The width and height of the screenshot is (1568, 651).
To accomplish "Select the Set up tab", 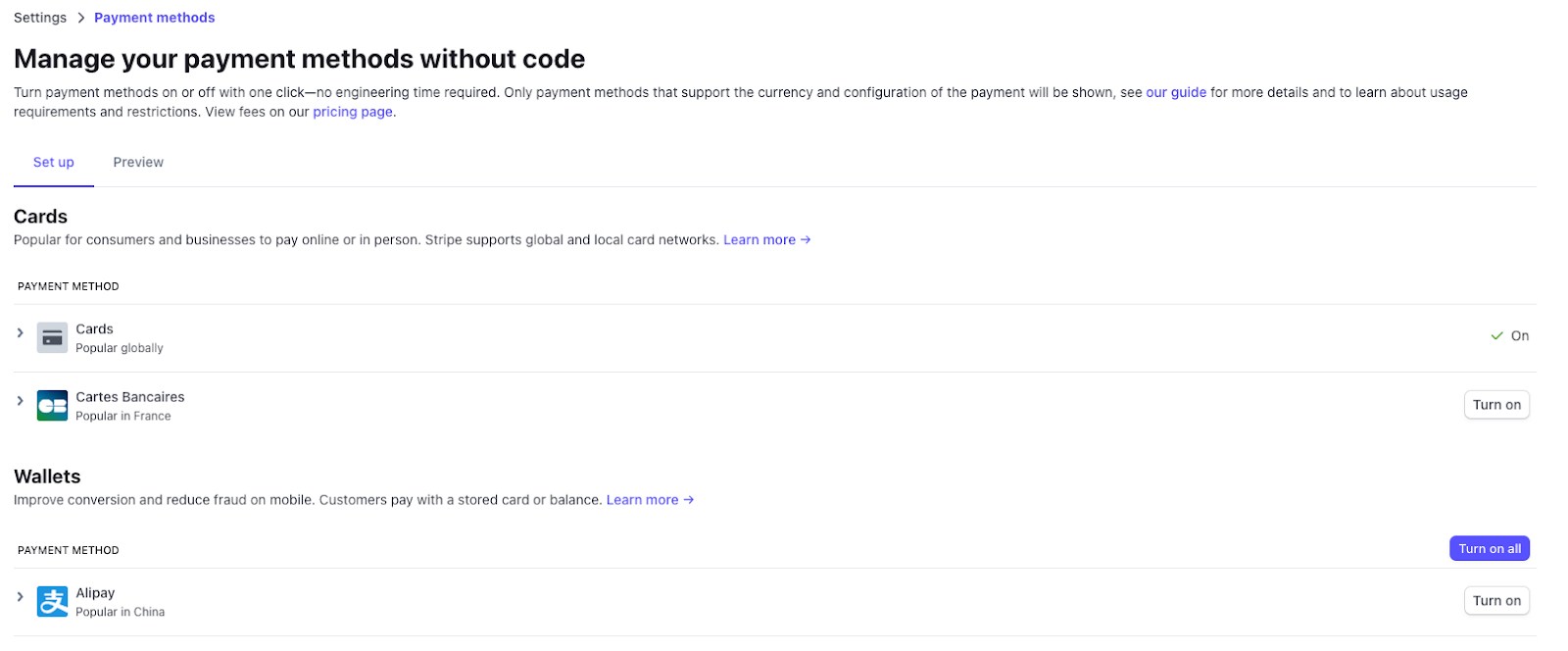I will 54,163.
